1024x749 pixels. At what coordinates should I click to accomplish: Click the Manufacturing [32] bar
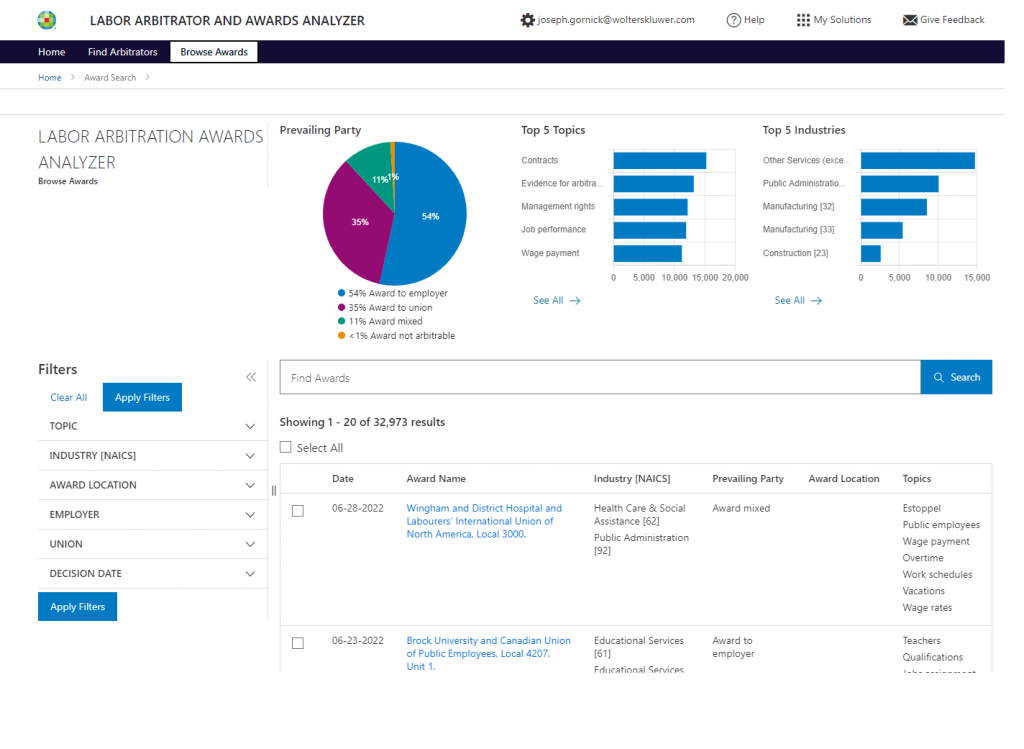coord(893,207)
